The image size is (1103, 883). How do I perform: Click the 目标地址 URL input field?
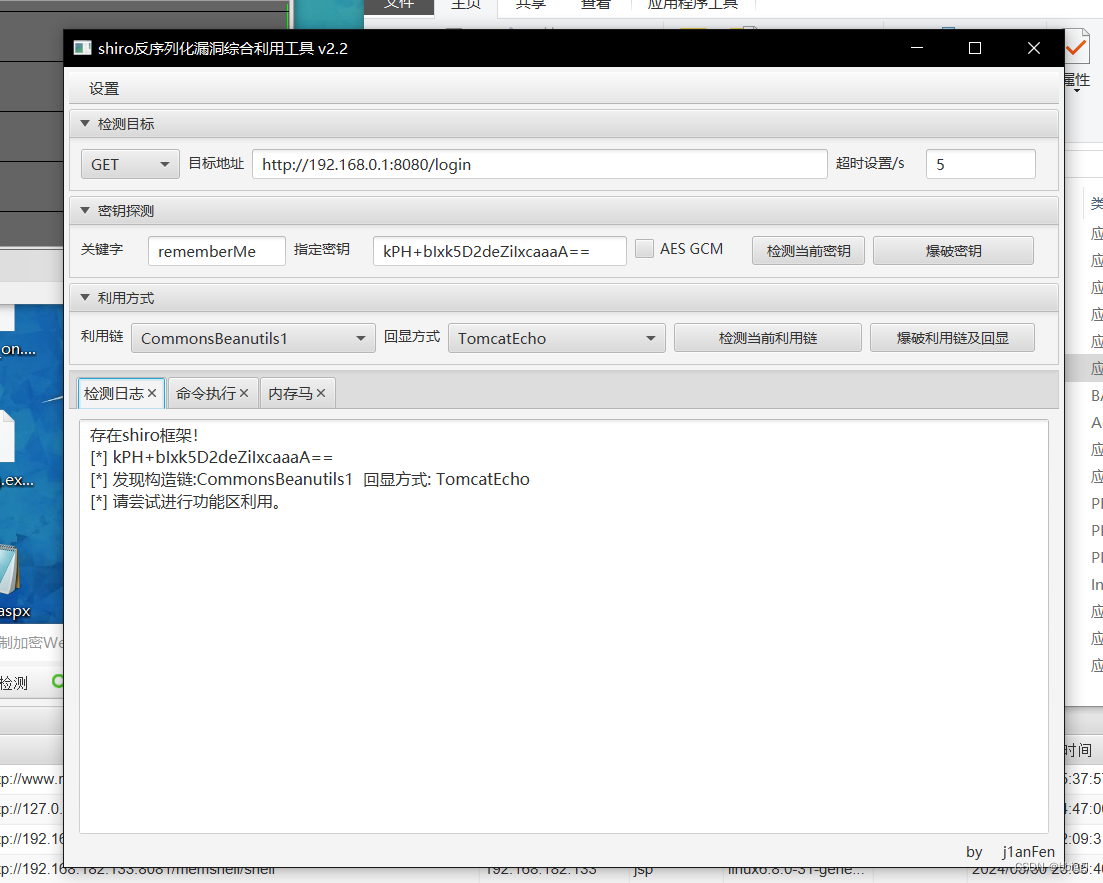pos(540,164)
